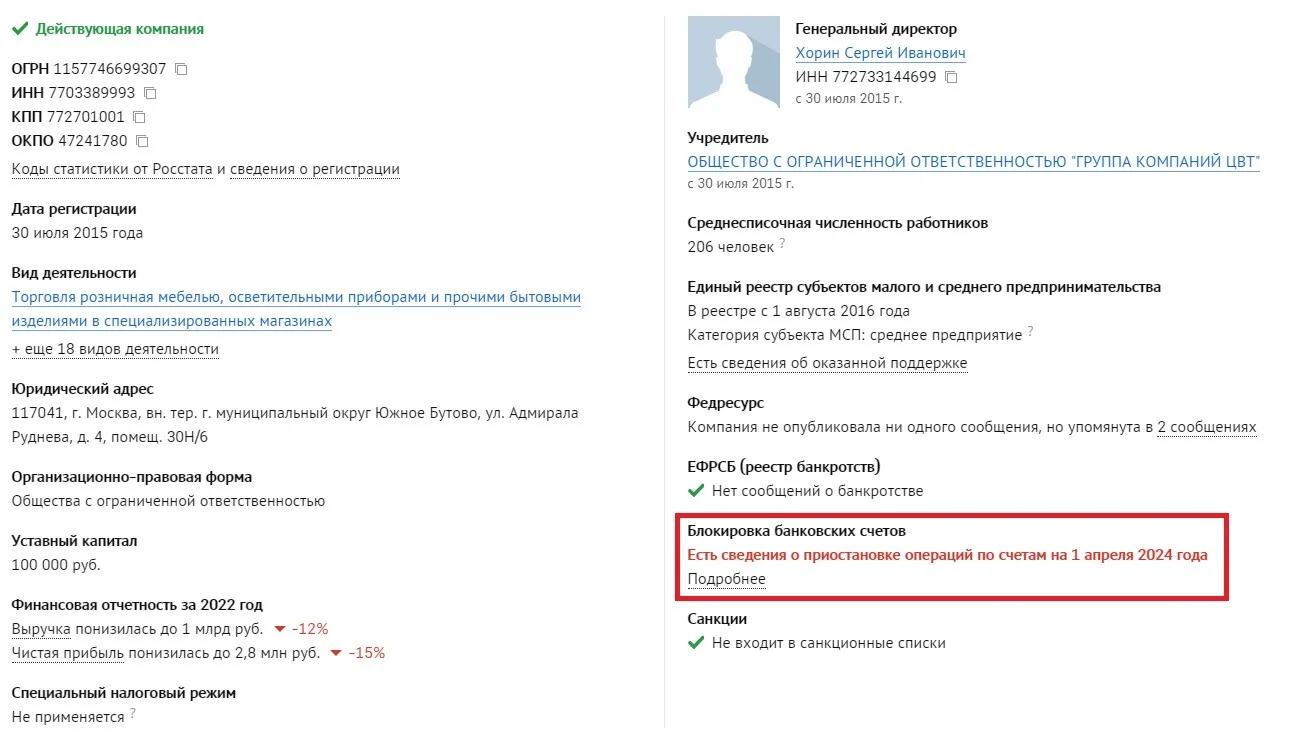Open Подробнее under account blocking notice
Screen dimensions: 1290x736
726,579
